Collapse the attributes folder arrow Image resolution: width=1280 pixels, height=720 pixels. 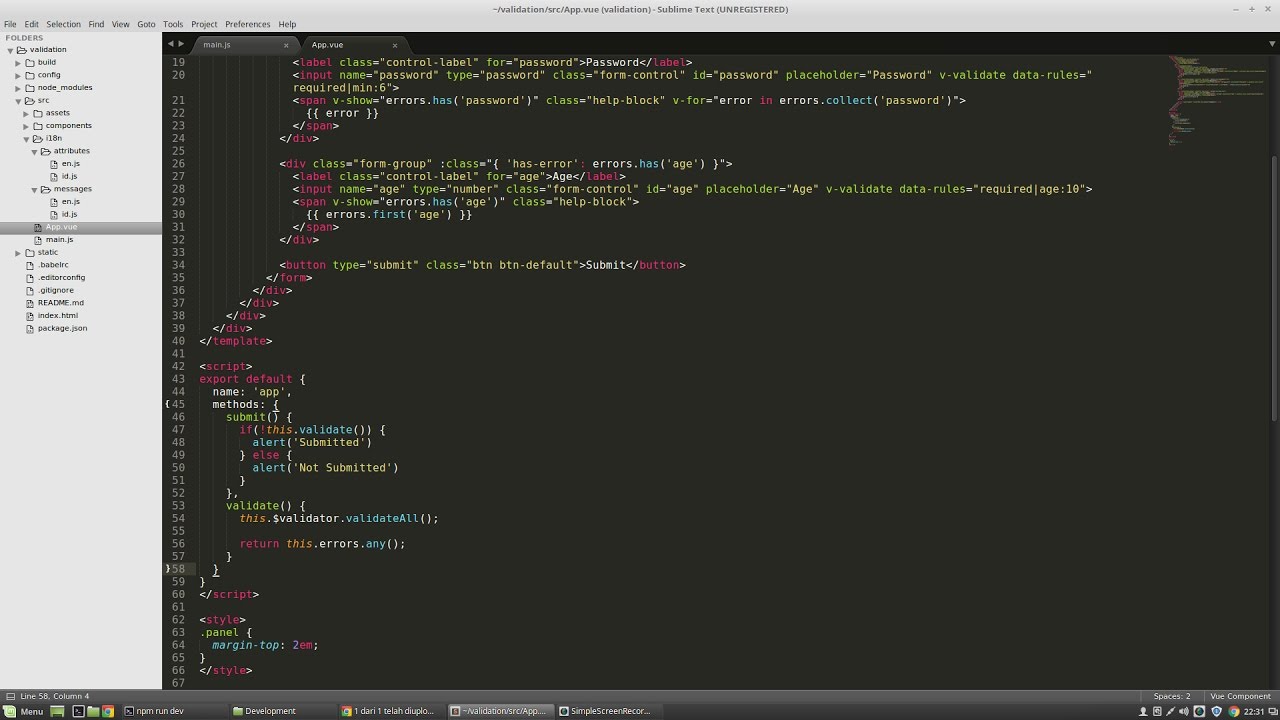(34, 151)
